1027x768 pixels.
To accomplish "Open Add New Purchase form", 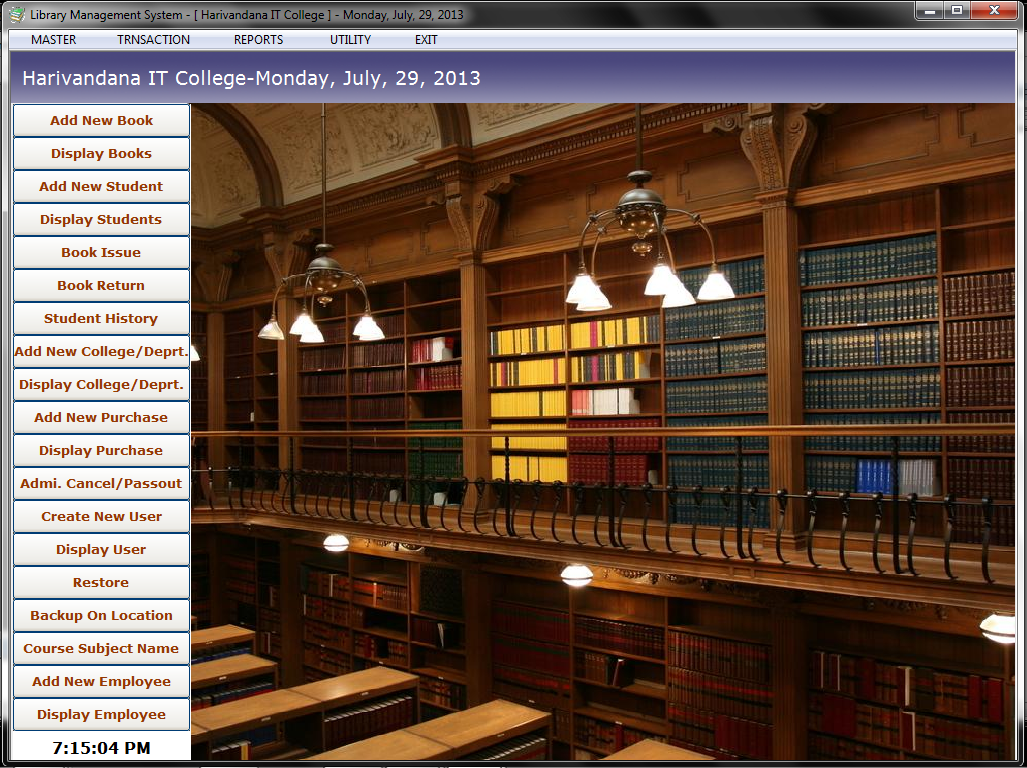I will 101,418.
